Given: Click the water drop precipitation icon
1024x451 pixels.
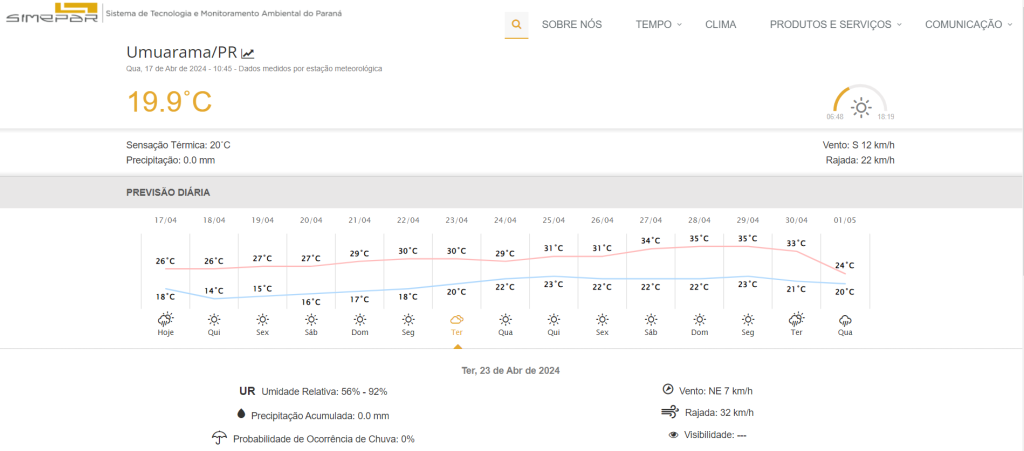Looking at the screenshot, I should [x=241, y=414].
